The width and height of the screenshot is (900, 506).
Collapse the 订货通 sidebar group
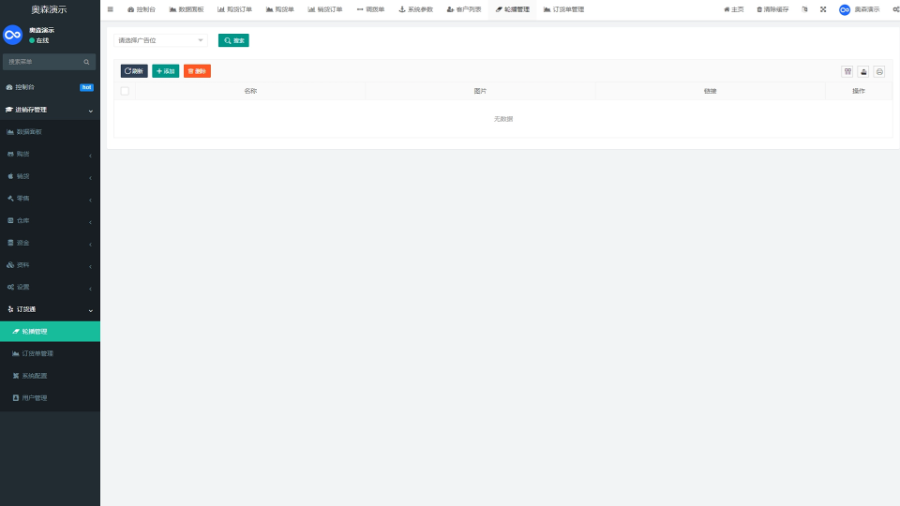(x=50, y=309)
